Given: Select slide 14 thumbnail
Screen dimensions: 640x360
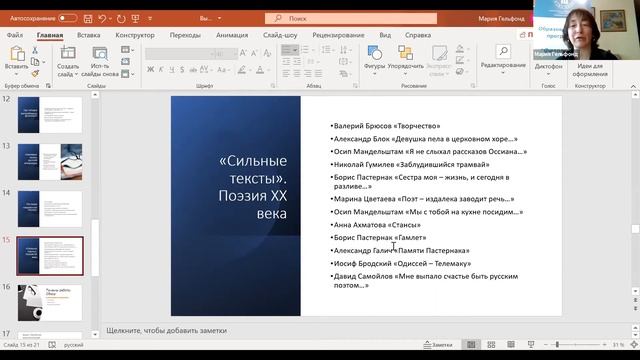Looking at the screenshot, I should tap(50, 209).
